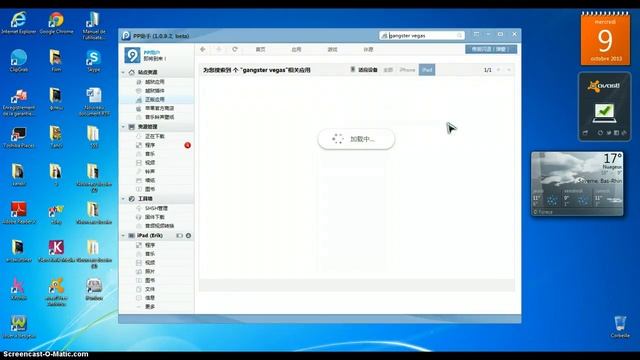Collapse the 工具箱 sidebar section
This screenshot has height=360, width=640.
(123, 199)
